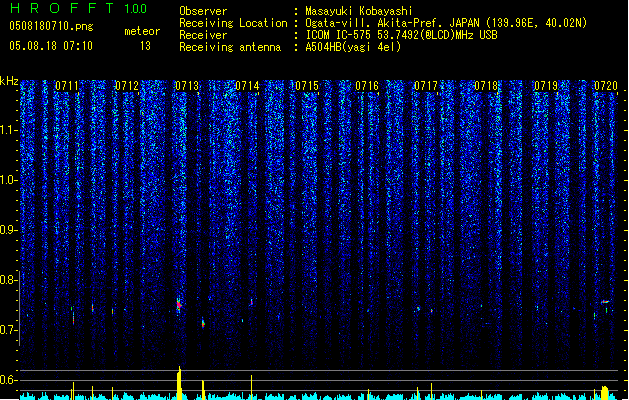Image resolution: width=629 pixels, height=400 pixels.
Task: Click the 1.1 kHz axis tick label
Action: pyautogui.click(x=7, y=130)
